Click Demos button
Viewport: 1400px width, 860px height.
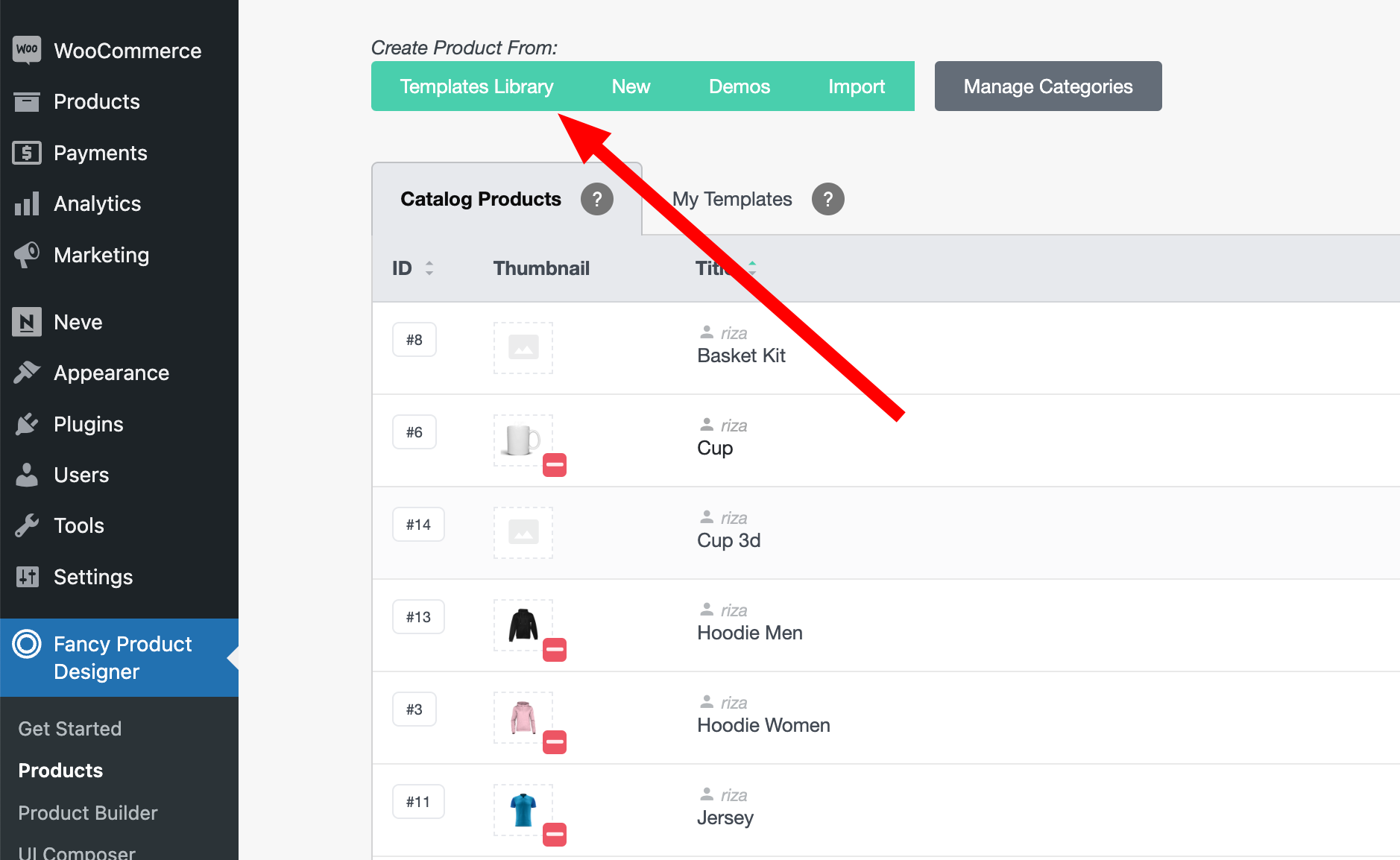pos(740,86)
